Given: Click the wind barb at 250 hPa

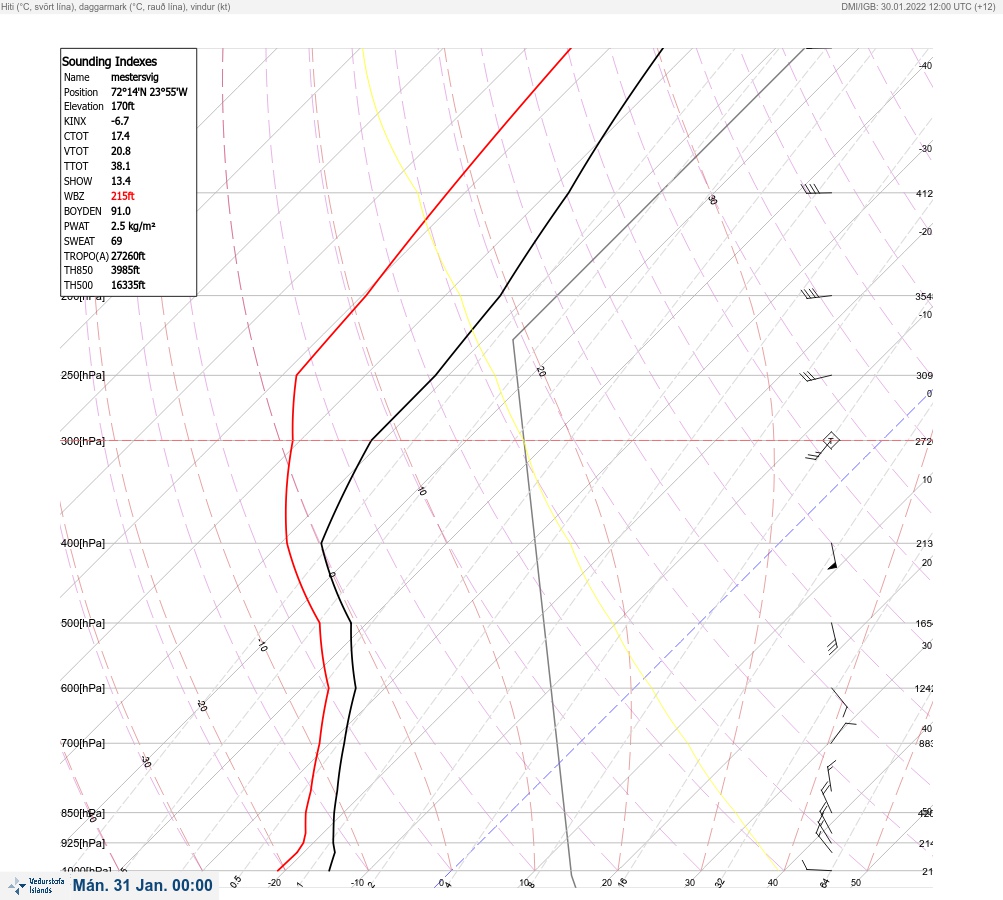Looking at the screenshot, I should click(816, 377).
